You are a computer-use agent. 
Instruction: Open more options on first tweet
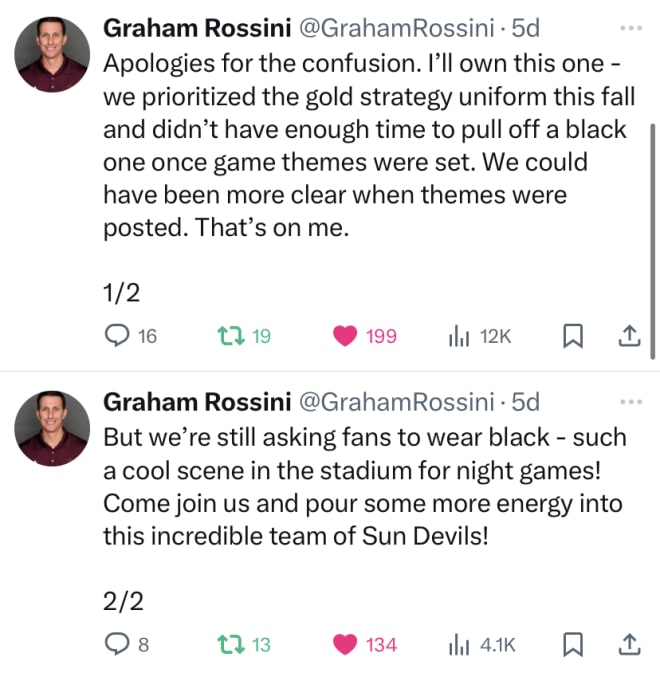[631, 28]
